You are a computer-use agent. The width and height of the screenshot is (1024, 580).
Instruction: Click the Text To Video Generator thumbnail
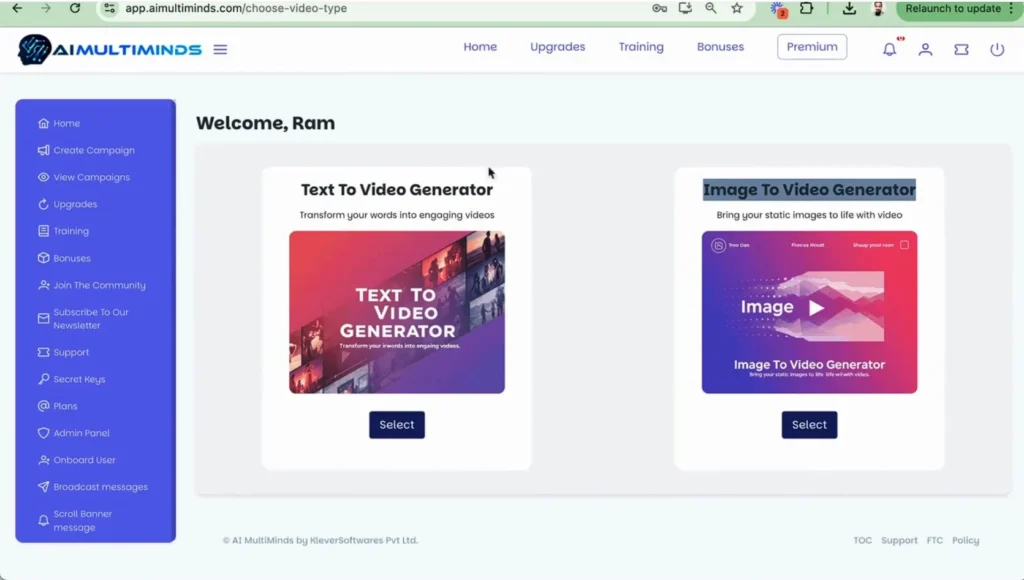(x=397, y=312)
